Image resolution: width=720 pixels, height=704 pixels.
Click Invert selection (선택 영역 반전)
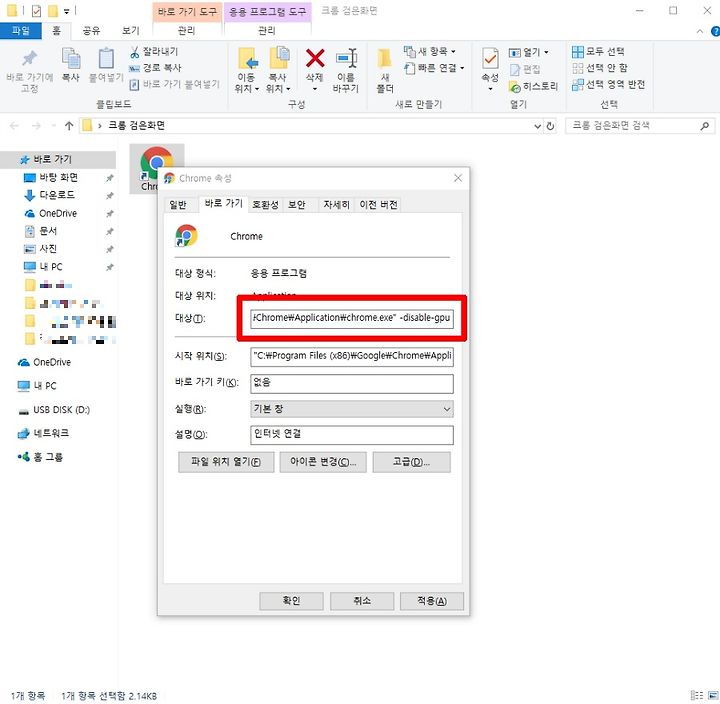click(x=608, y=84)
